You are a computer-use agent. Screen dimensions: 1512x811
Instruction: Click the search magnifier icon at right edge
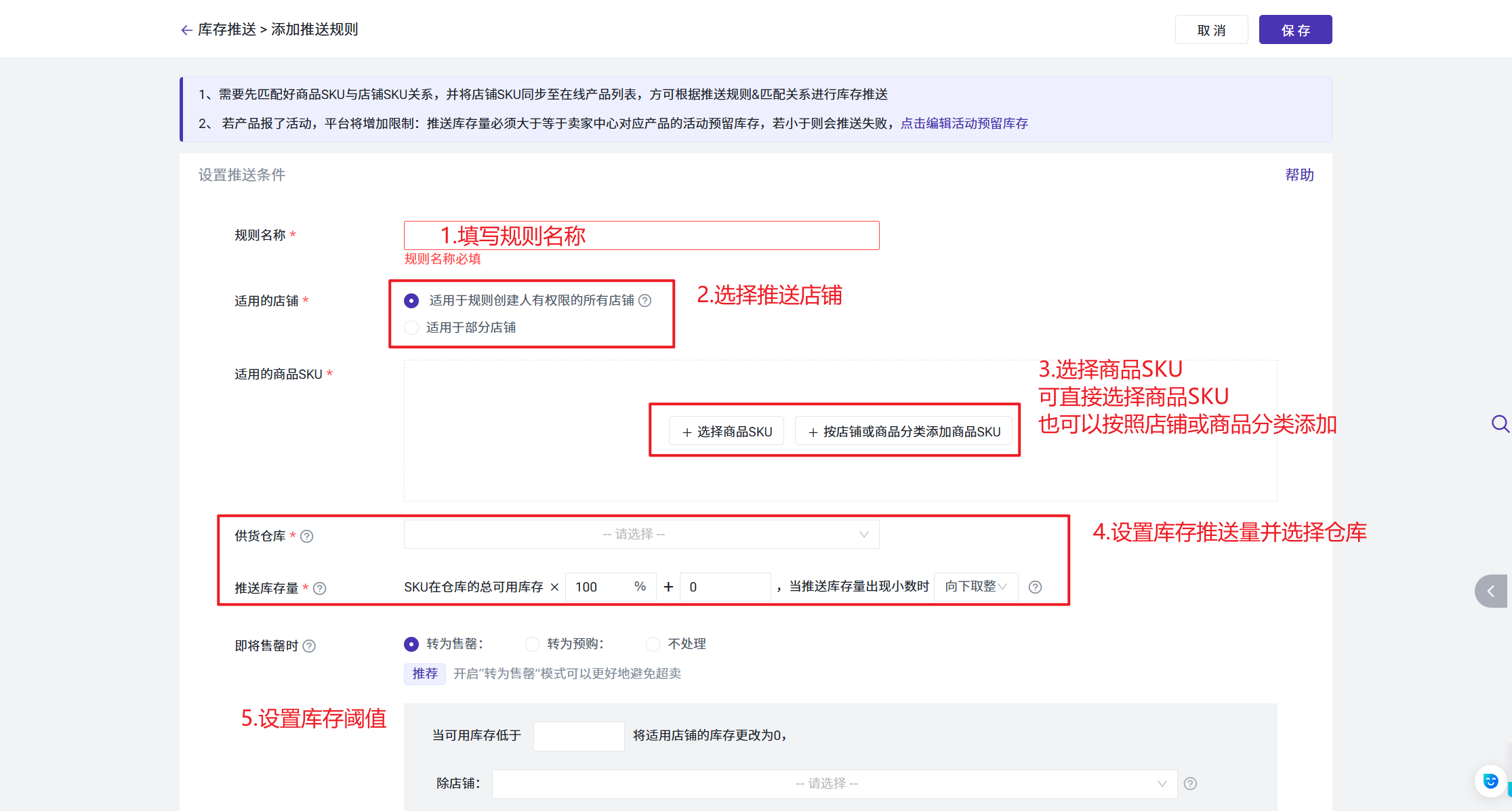point(1500,424)
